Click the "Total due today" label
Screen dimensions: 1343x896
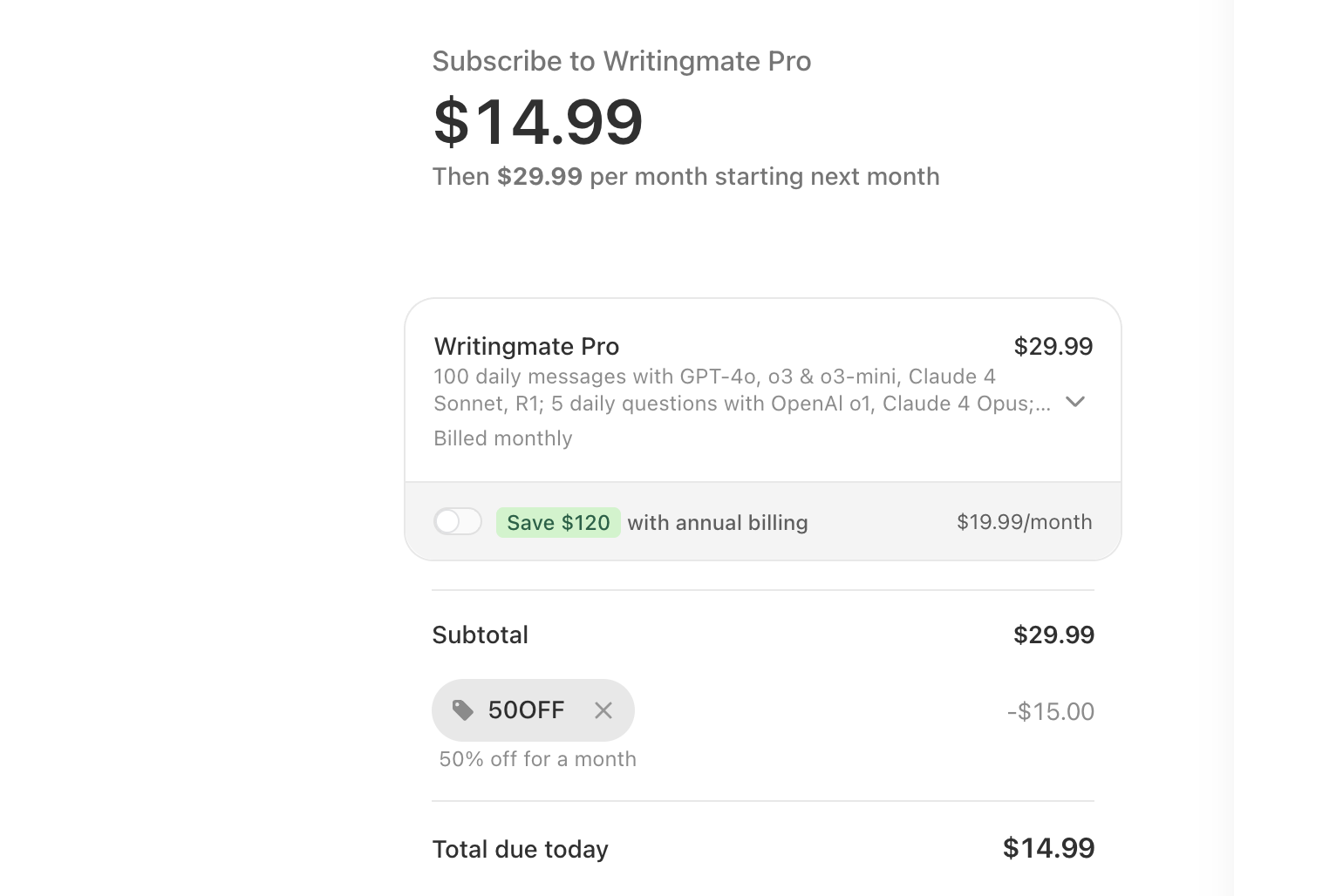point(521,849)
